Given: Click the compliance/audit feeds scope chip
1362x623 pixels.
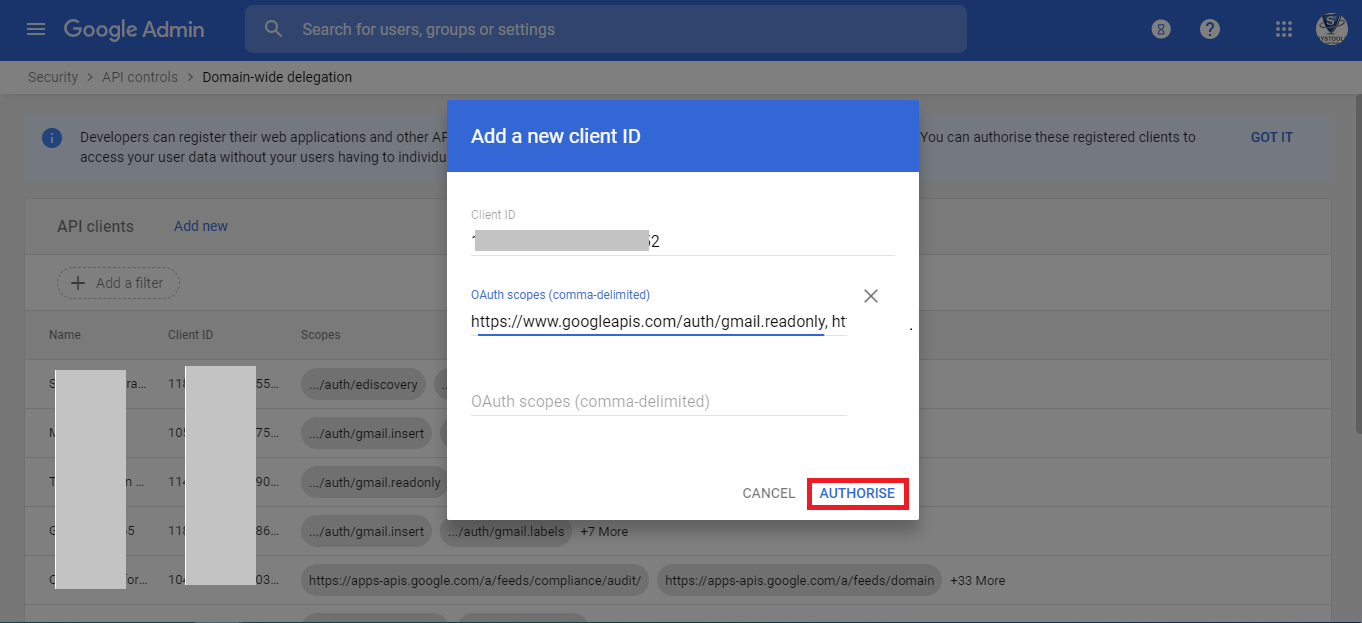Looking at the screenshot, I should click(x=476, y=581).
